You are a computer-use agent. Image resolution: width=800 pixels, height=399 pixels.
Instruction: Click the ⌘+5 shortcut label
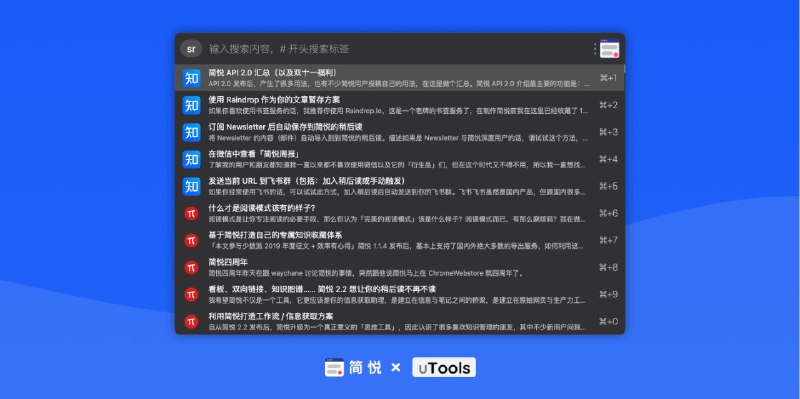click(608, 186)
